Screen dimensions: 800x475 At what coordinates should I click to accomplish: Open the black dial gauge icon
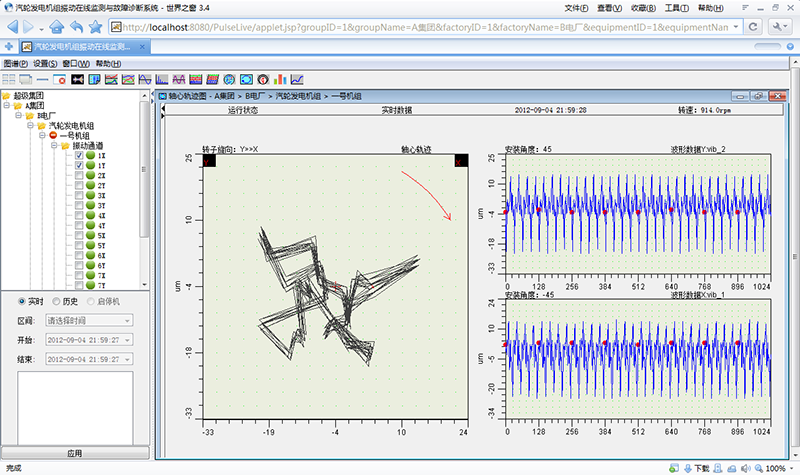tap(263, 79)
